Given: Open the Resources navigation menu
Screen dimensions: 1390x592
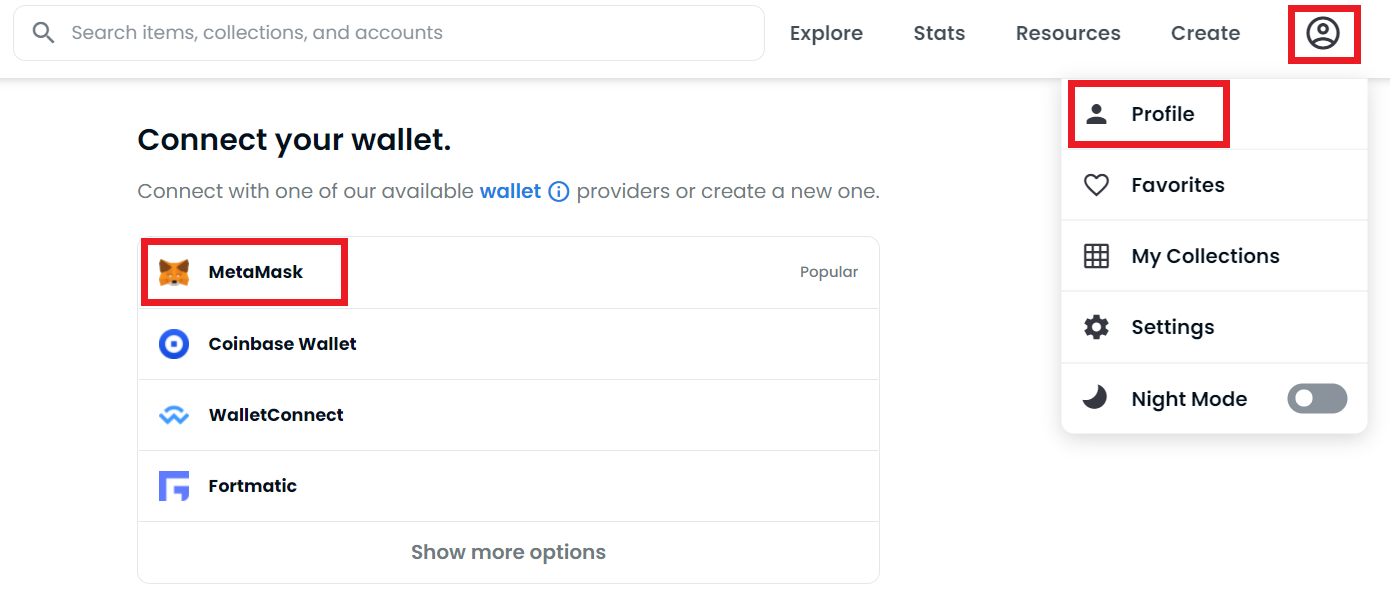Looking at the screenshot, I should point(1068,33).
